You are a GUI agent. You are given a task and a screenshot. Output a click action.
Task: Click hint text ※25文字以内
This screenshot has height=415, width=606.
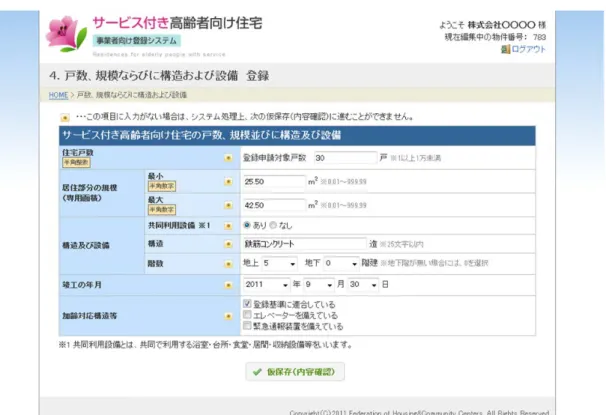401,244
